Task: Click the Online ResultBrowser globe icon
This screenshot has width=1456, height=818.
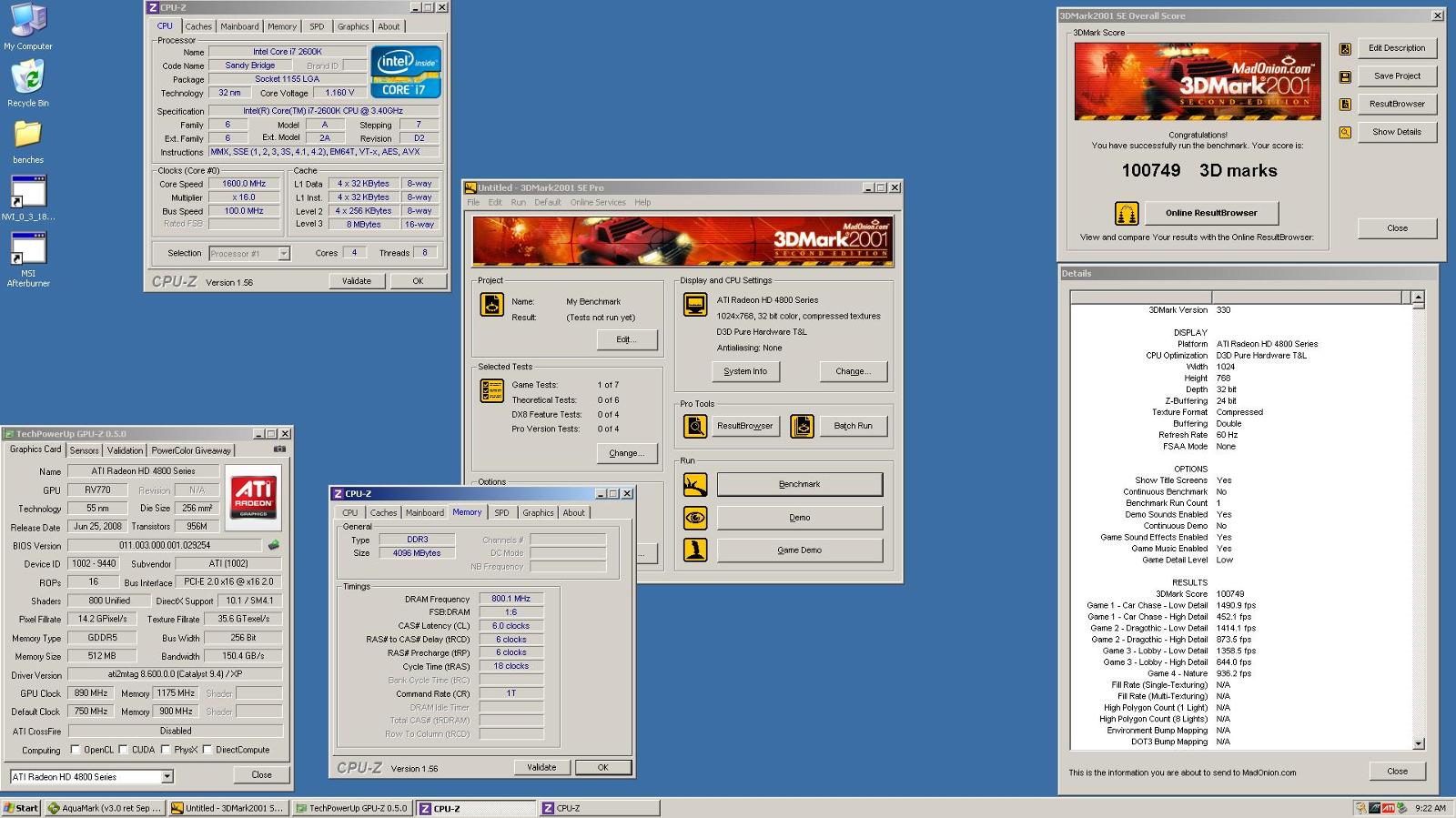Action: coord(1127,213)
